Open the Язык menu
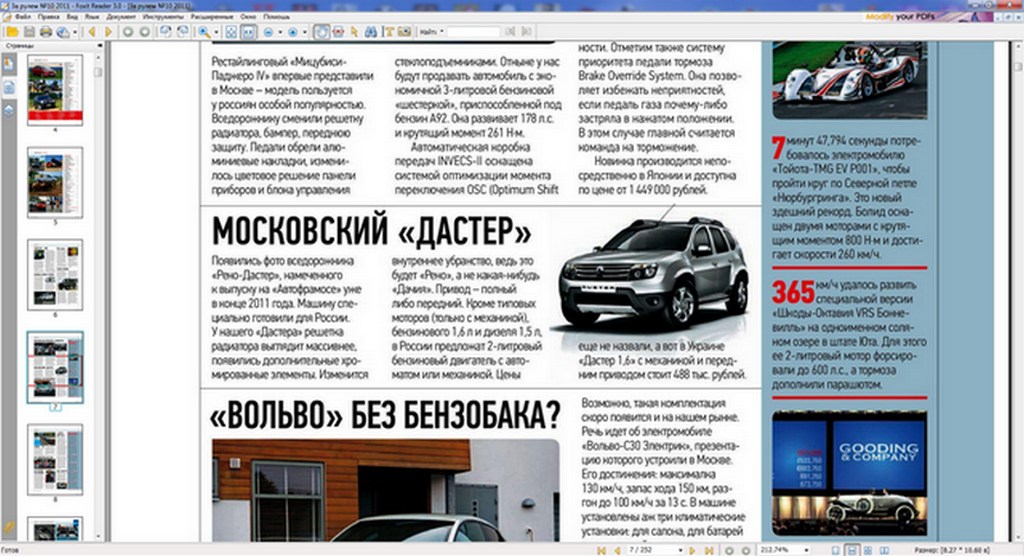Screen dimensions: 1024x556 91,17
